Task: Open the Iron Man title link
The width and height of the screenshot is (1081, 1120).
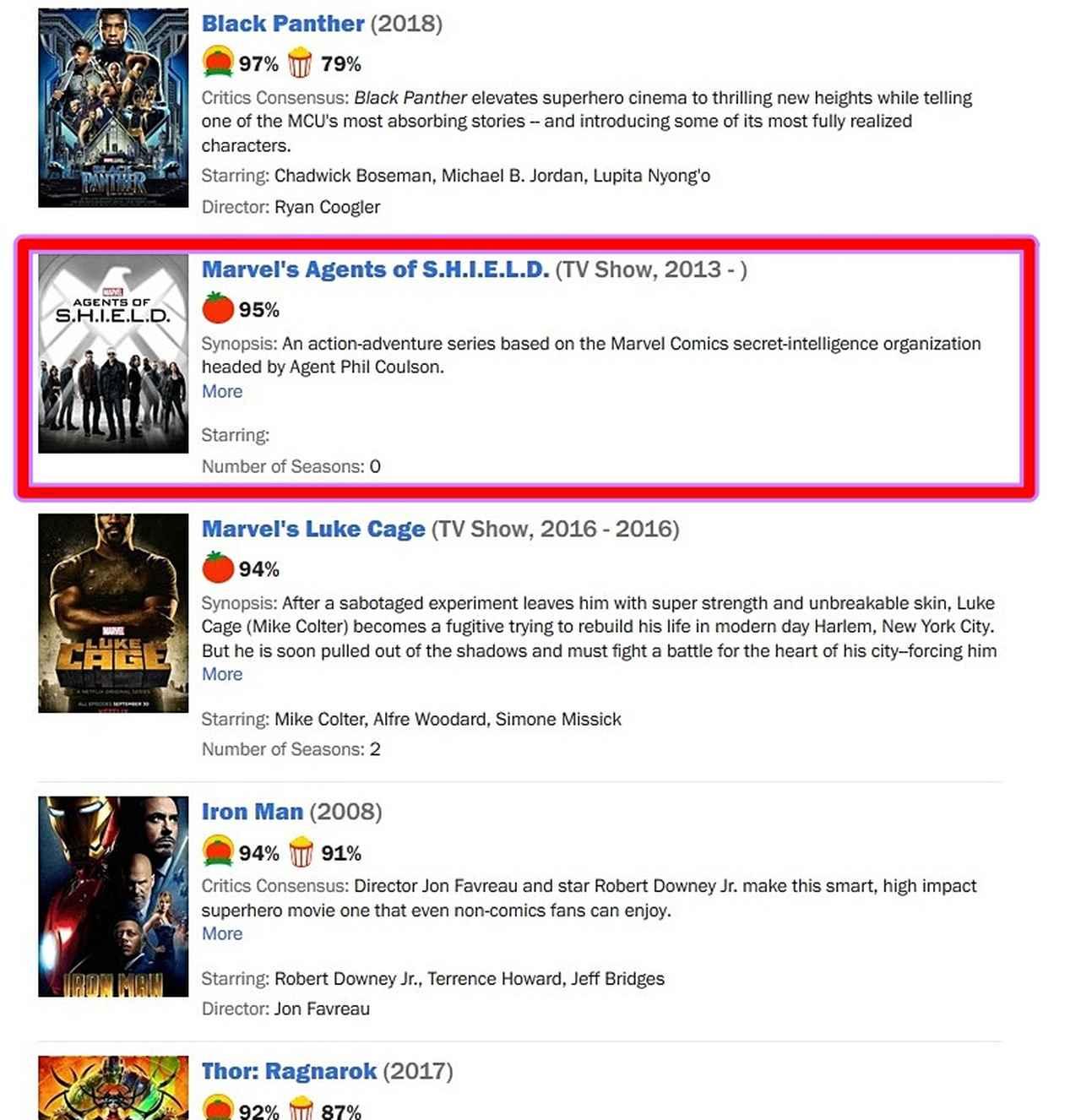Action: click(253, 812)
